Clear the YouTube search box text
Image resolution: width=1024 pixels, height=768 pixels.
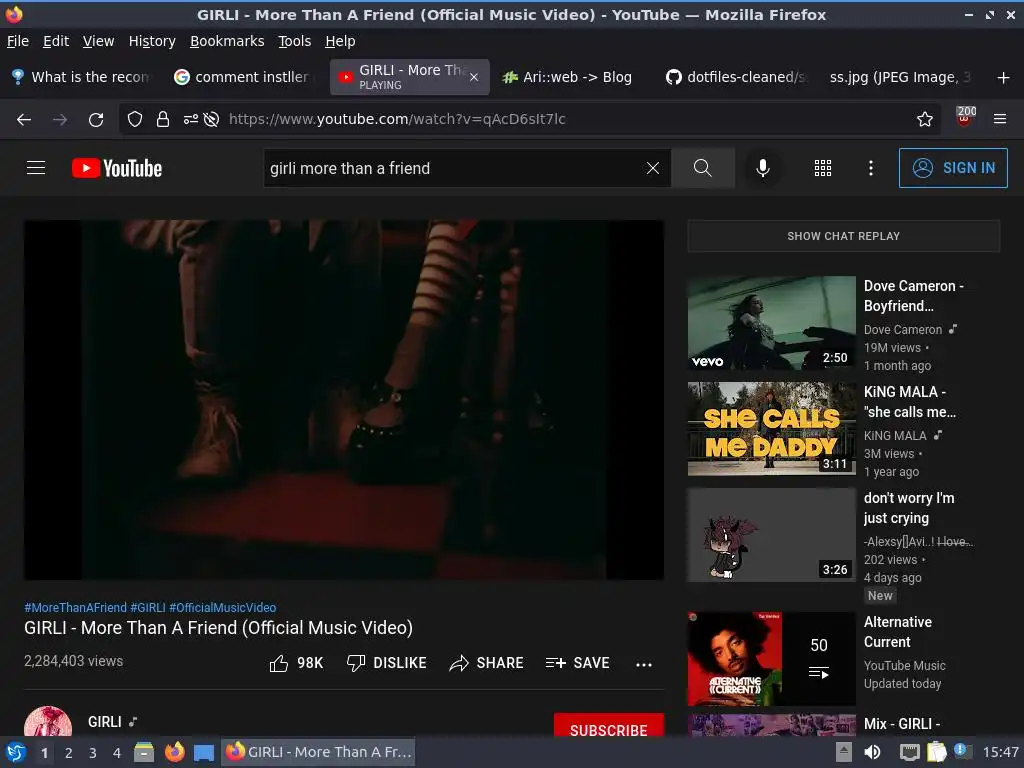tap(652, 168)
